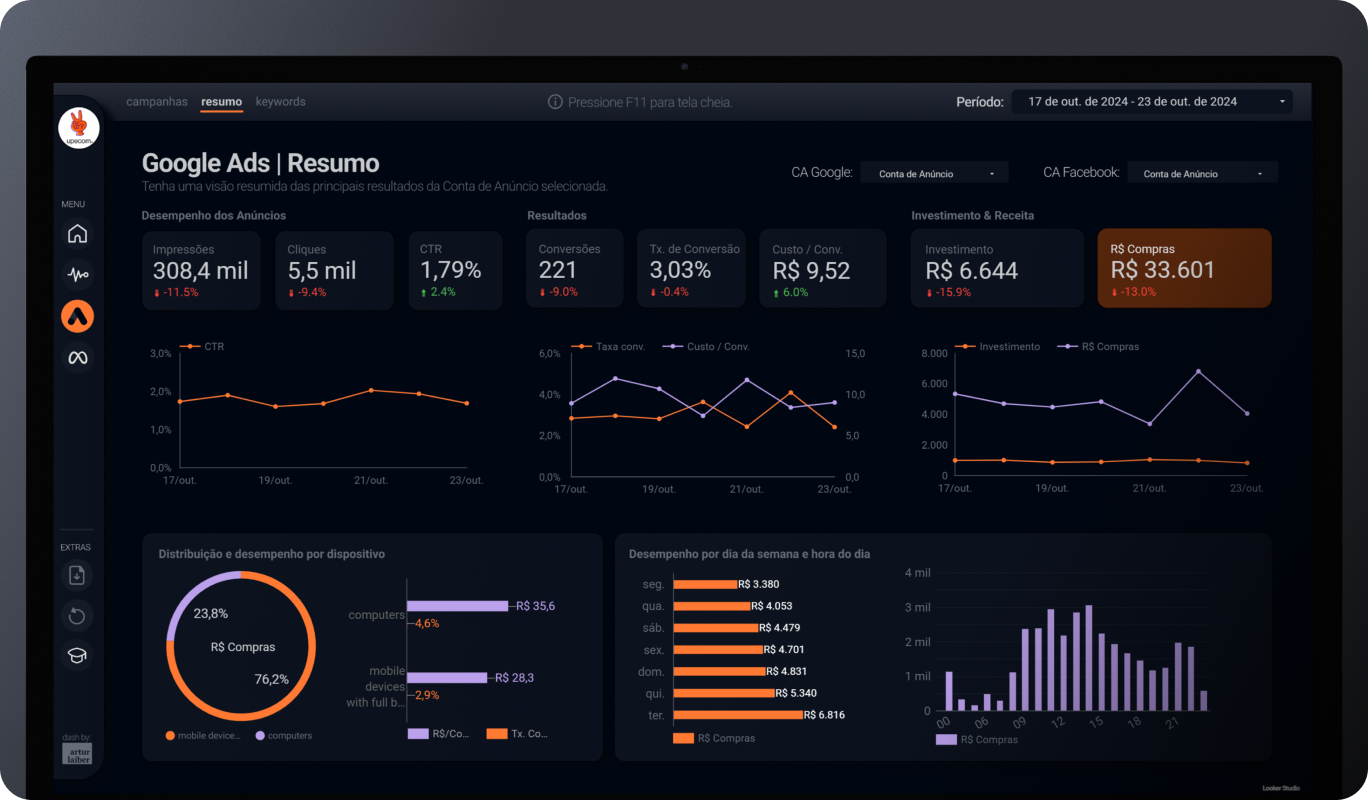Click the sáb. R$ 4.479 bar

[716, 628]
